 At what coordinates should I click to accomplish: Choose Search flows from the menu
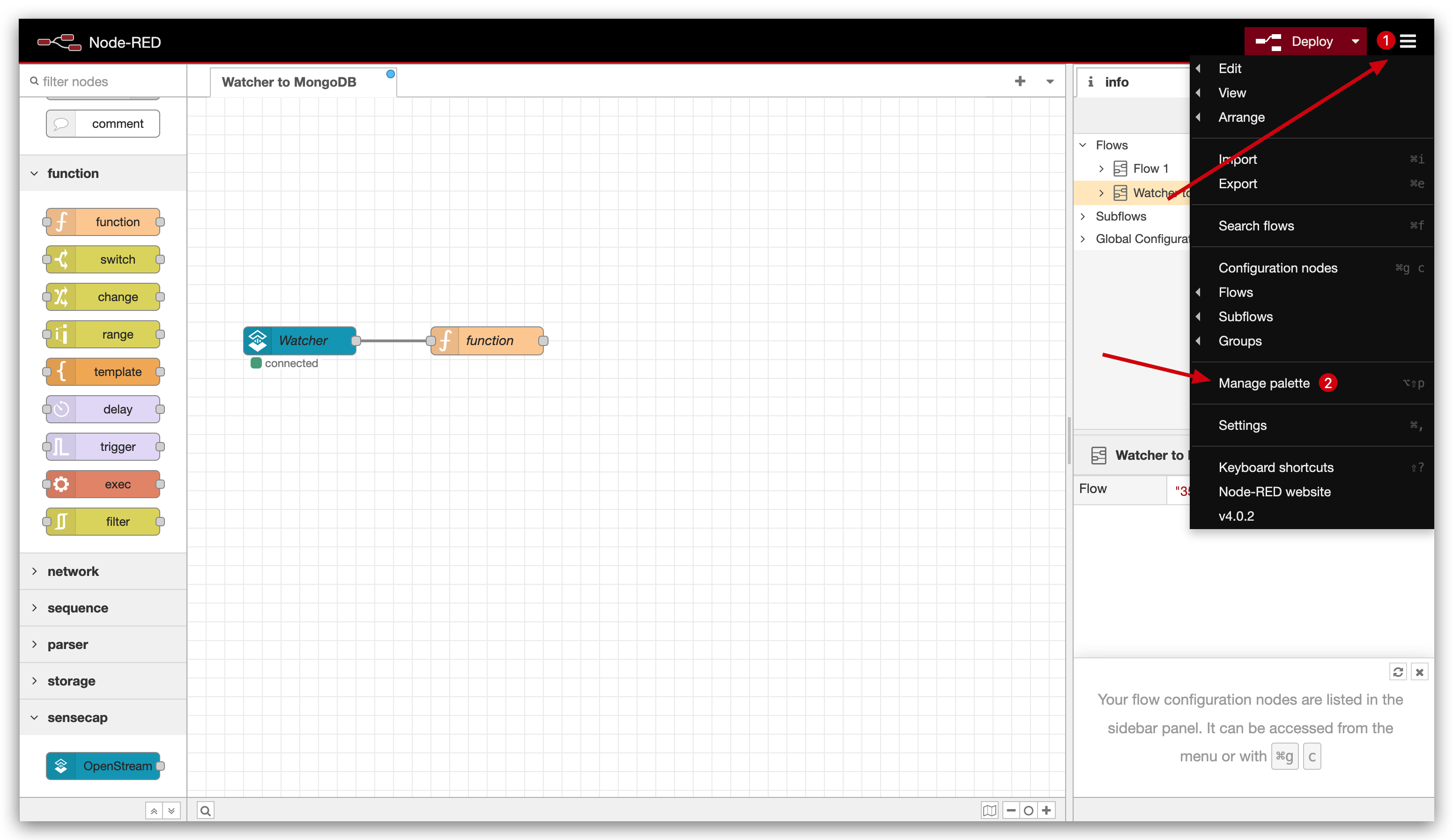click(1312, 225)
